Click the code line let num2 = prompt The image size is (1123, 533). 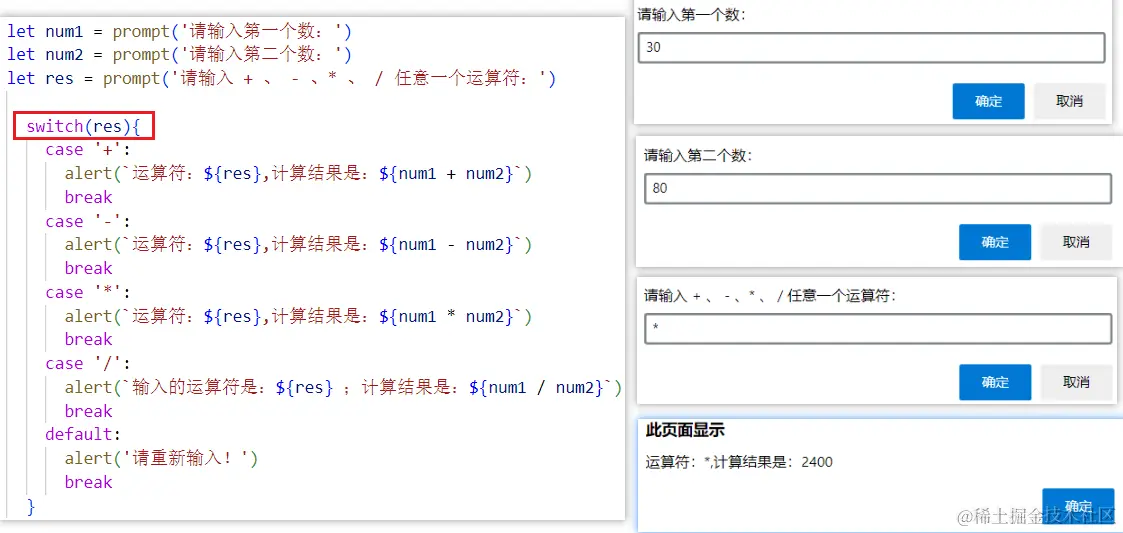(180, 54)
